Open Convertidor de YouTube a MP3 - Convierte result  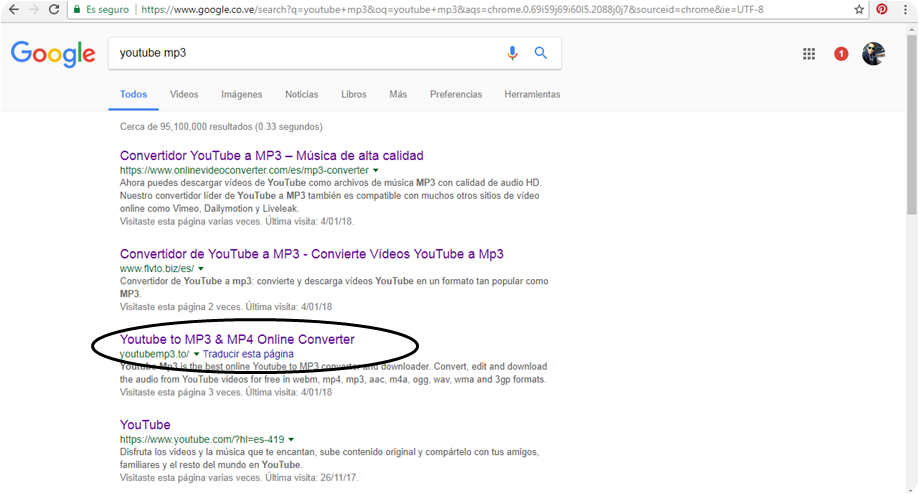pos(312,254)
